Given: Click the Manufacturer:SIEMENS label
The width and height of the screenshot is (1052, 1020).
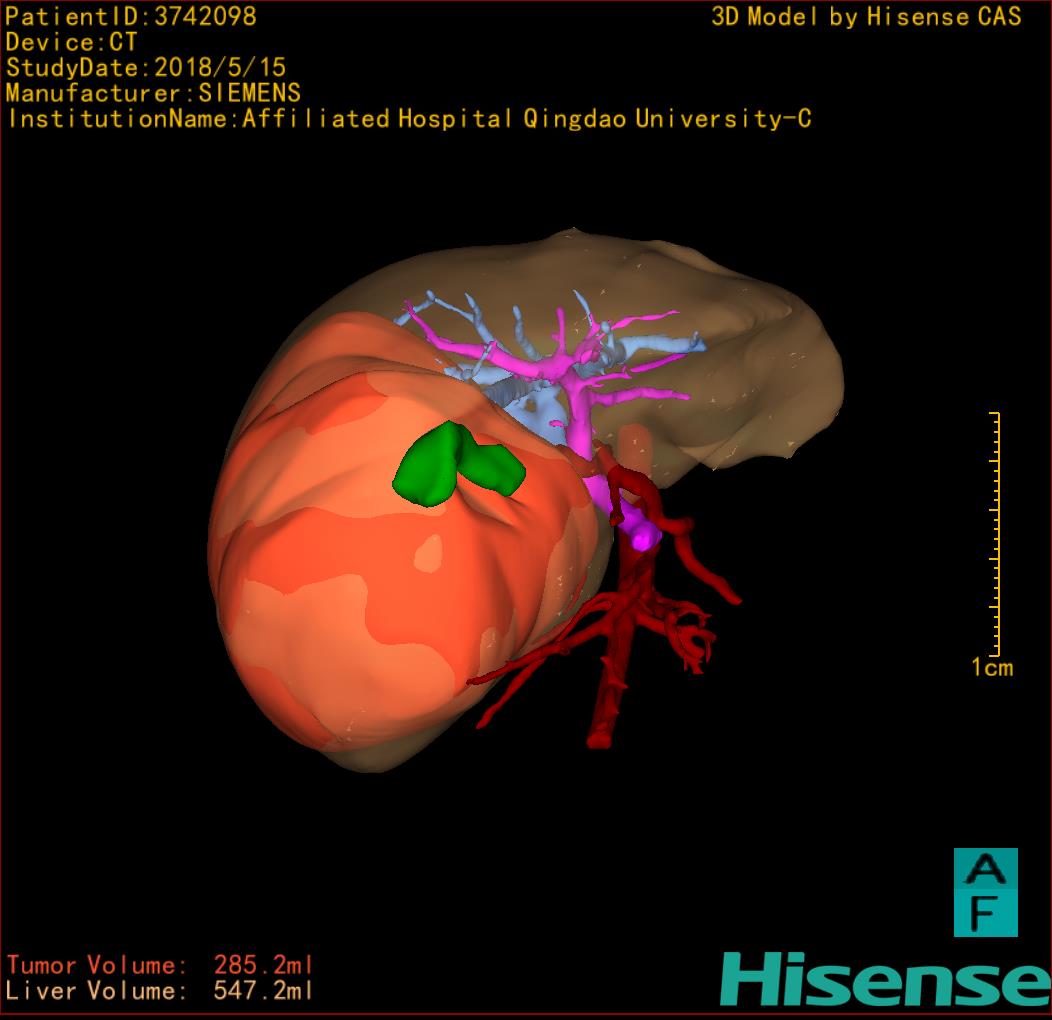Looking at the screenshot, I should coord(153,93).
